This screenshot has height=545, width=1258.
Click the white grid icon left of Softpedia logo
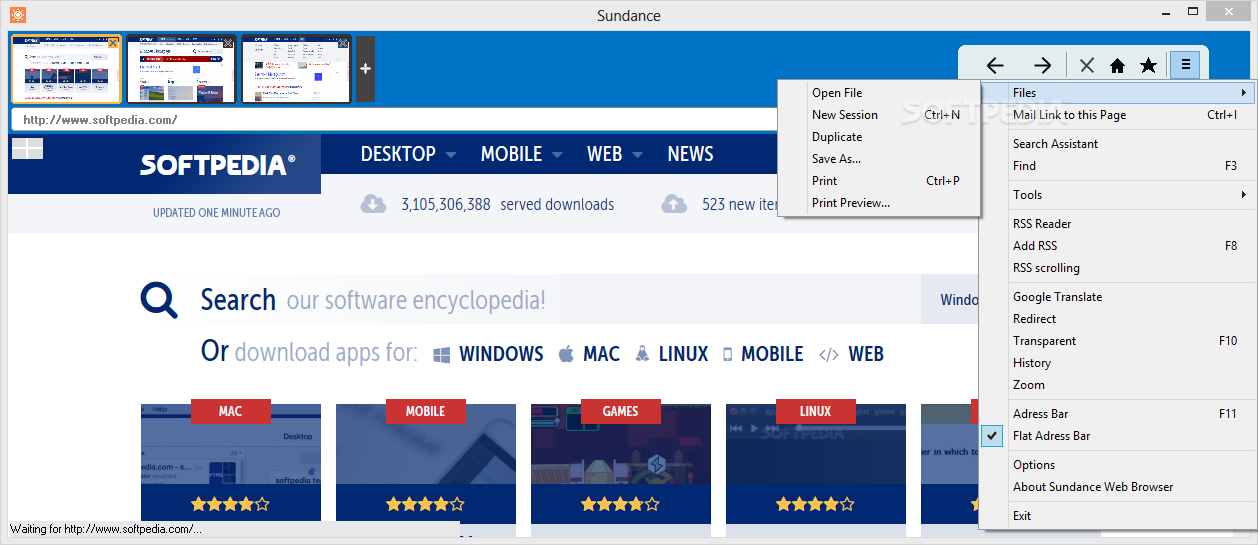tap(27, 148)
